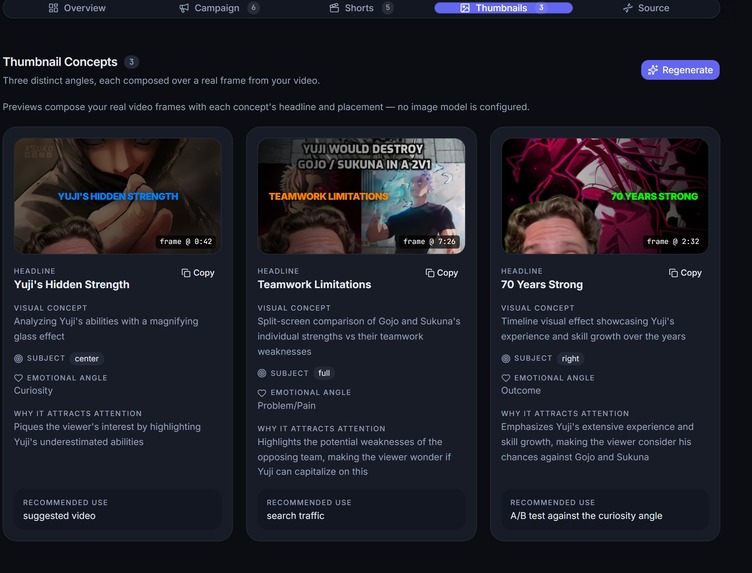Click the 'Yuji's Hidden Strength' headline text
The image size is (752, 573).
(71, 285)
